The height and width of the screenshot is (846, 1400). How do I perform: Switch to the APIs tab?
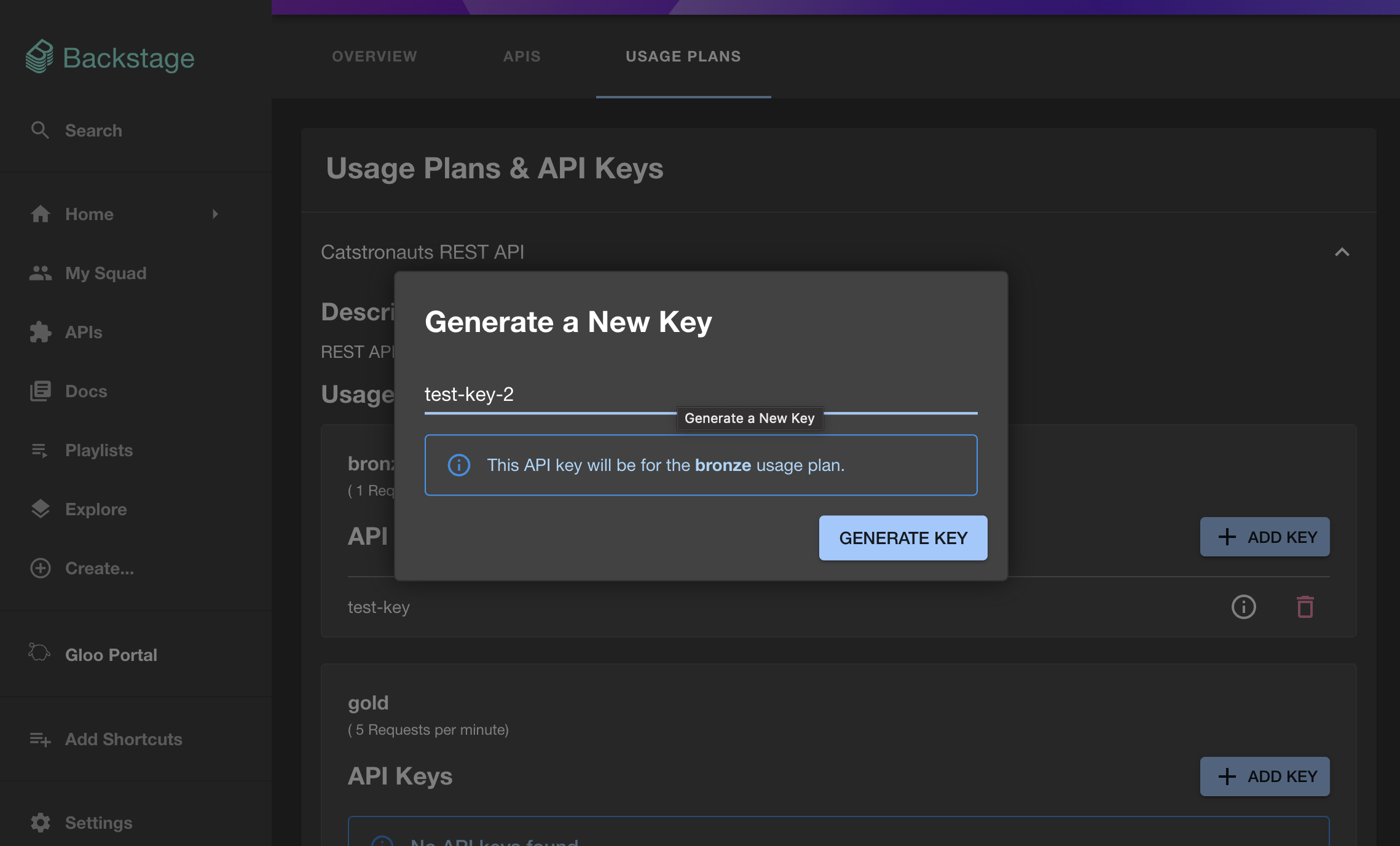(522, 57)
